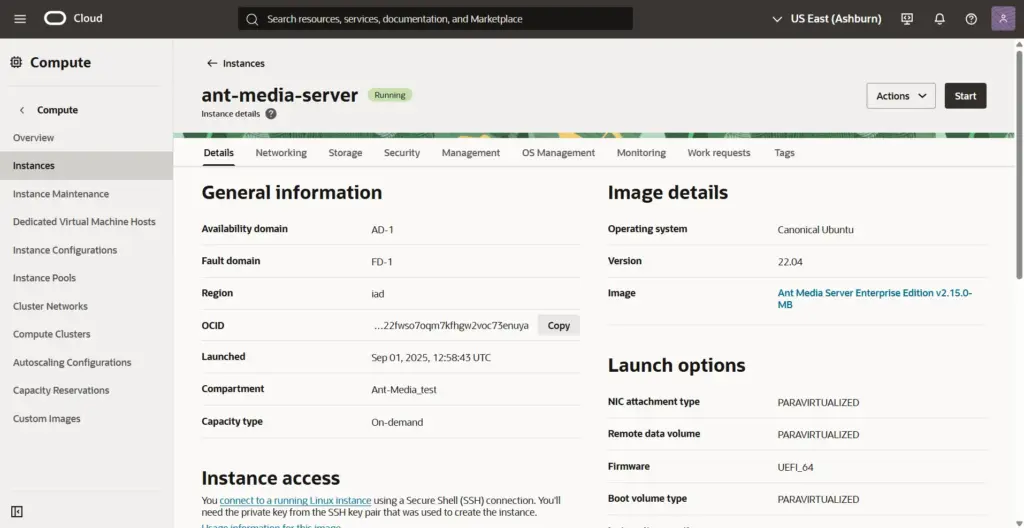Click the 22.04 version value
This screenshot has height=528, width=1024.
(790, 262)
